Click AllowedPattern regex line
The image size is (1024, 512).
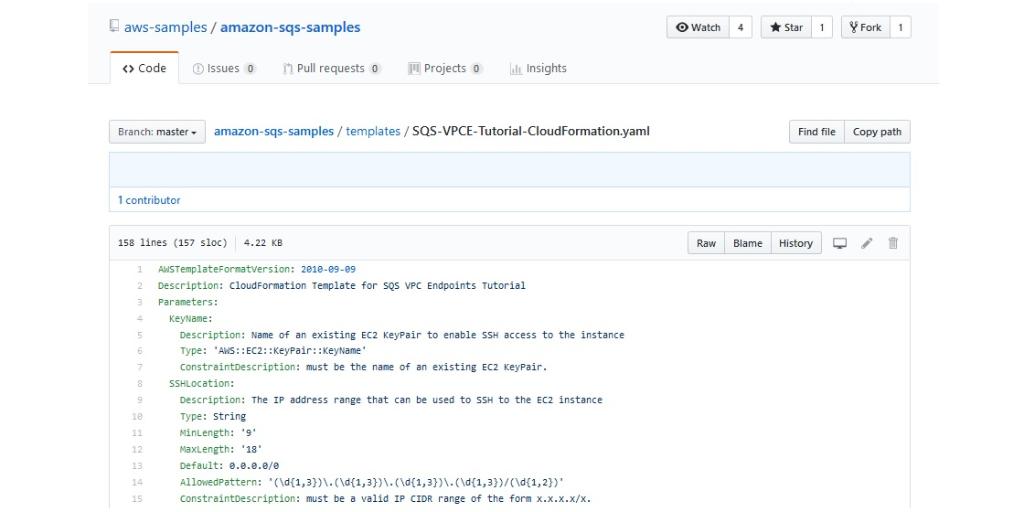click(372, 482)
